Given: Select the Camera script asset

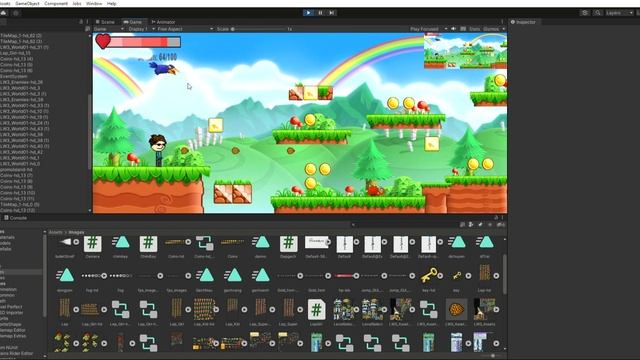Looking at the screenshot, I should (x=93, y=244).
